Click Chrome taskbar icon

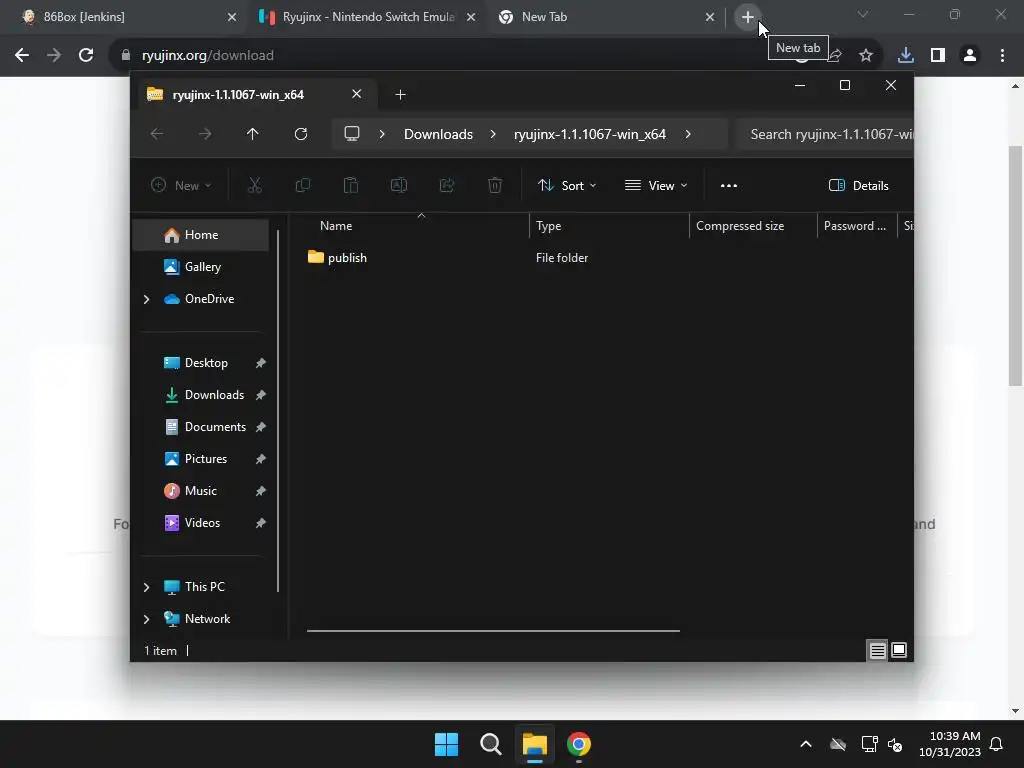pos(579,744)
